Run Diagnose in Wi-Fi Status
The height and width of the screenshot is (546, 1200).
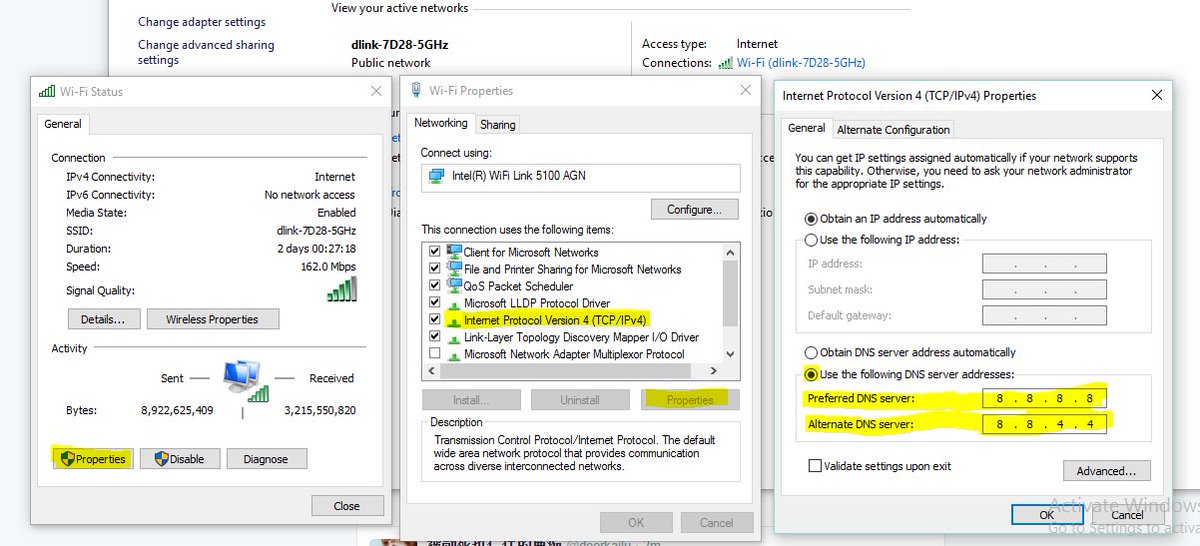[266, 459]
